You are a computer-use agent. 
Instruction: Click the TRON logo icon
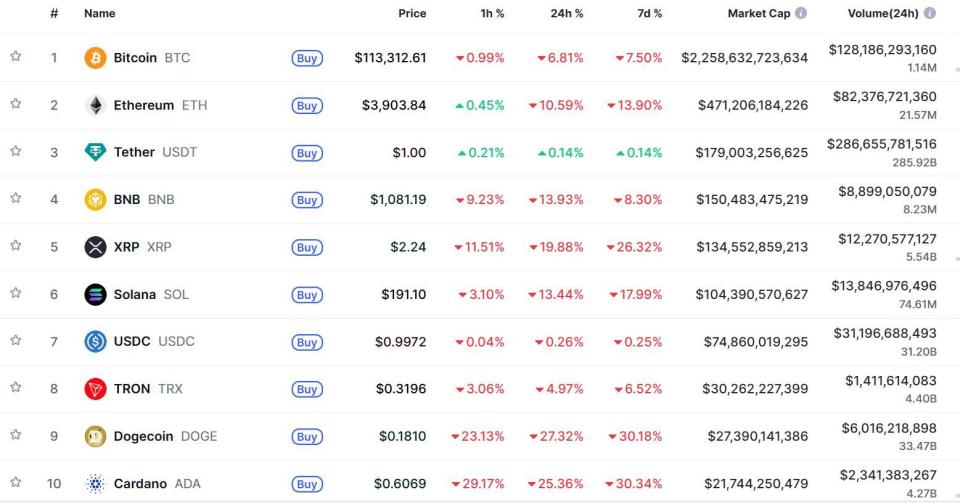tap(95, 389)
